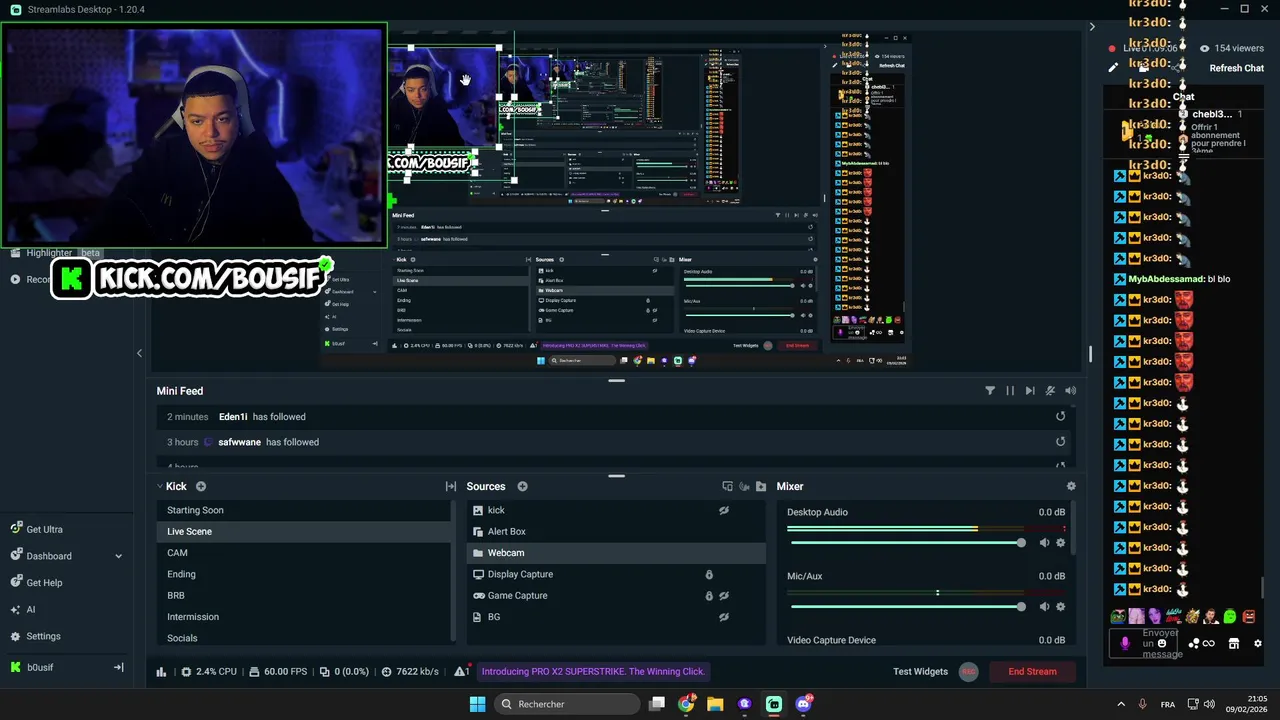Collapse chat panel with top chevron

click(x=1092, y=27)
